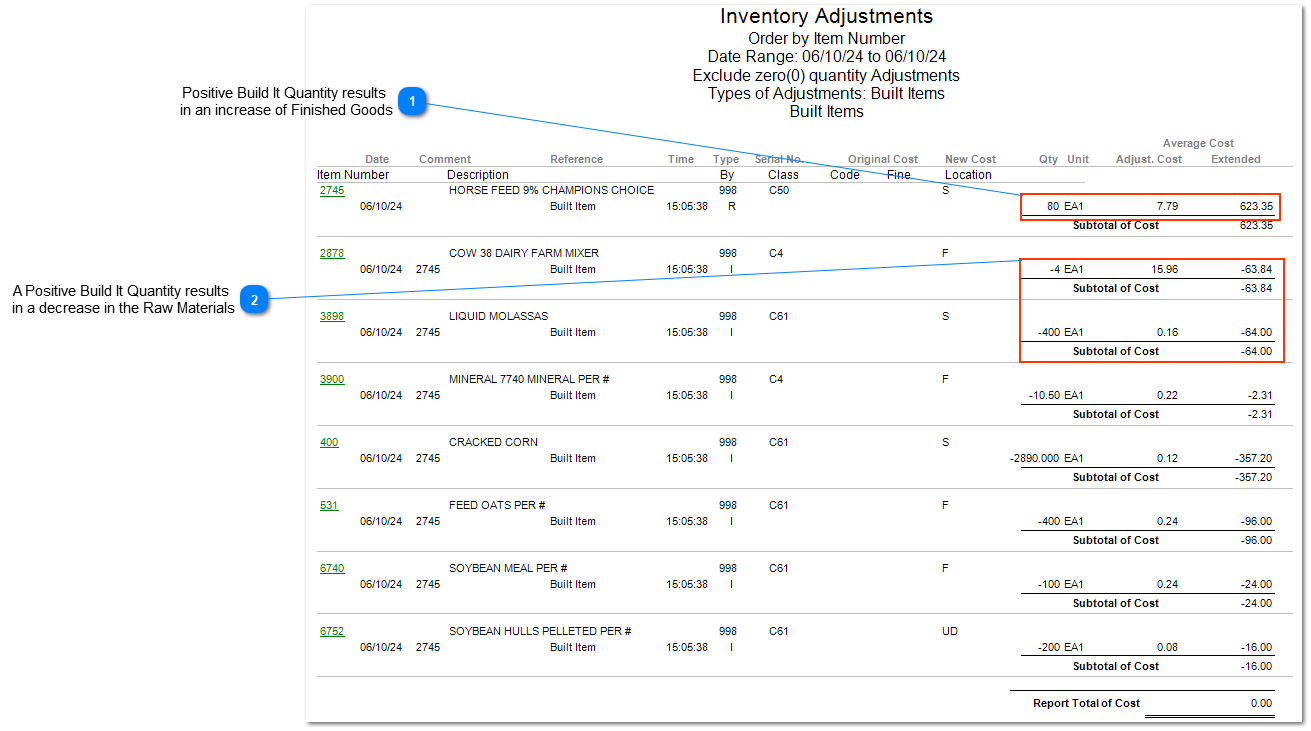Click the -2890.000 quantity value
This screenshot has height=731, width=1311.
coord(1034,458)
